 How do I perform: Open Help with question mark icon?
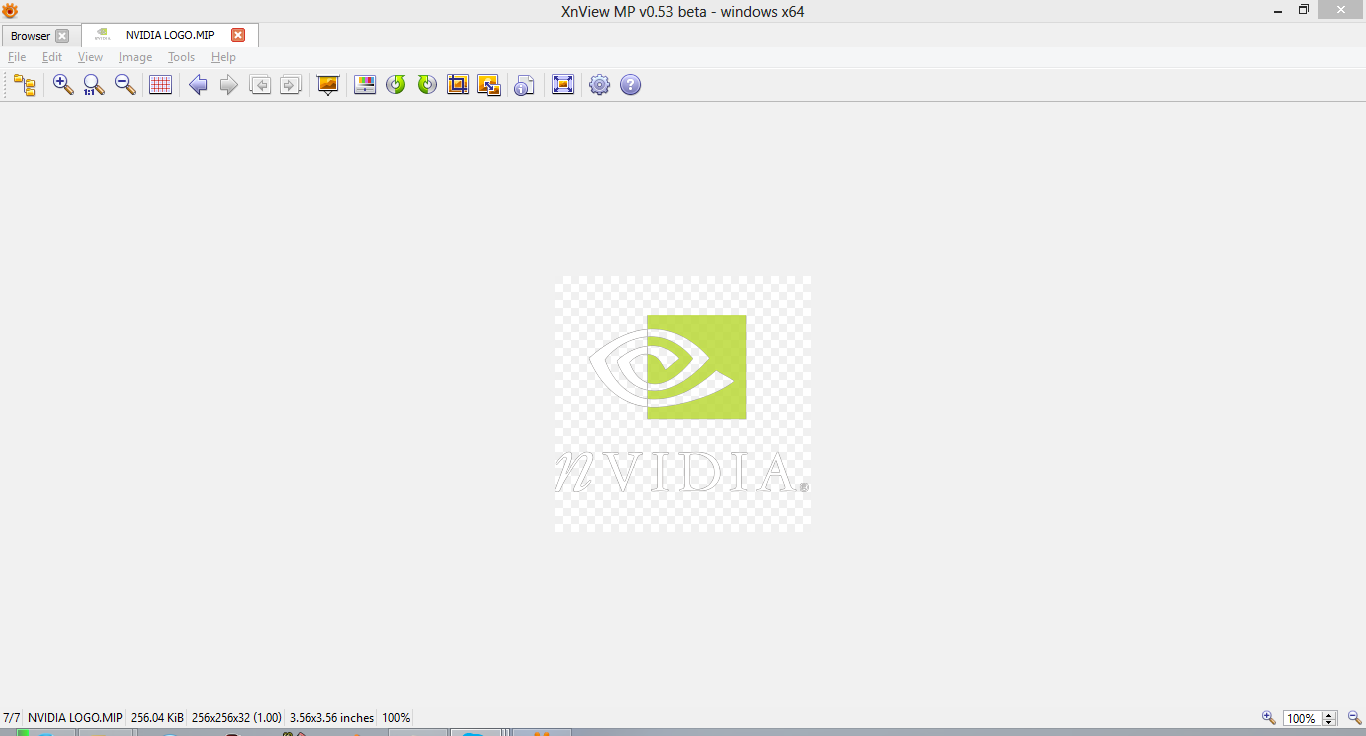(x=630, y=85)
